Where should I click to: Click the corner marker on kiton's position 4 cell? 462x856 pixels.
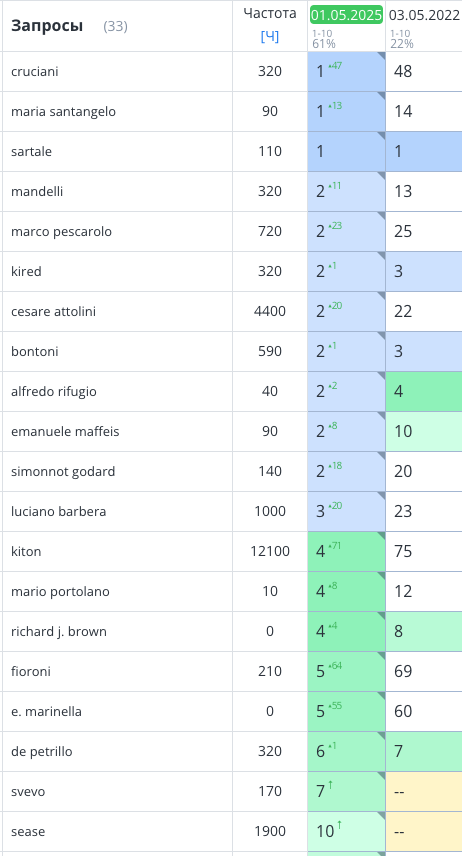381,536
